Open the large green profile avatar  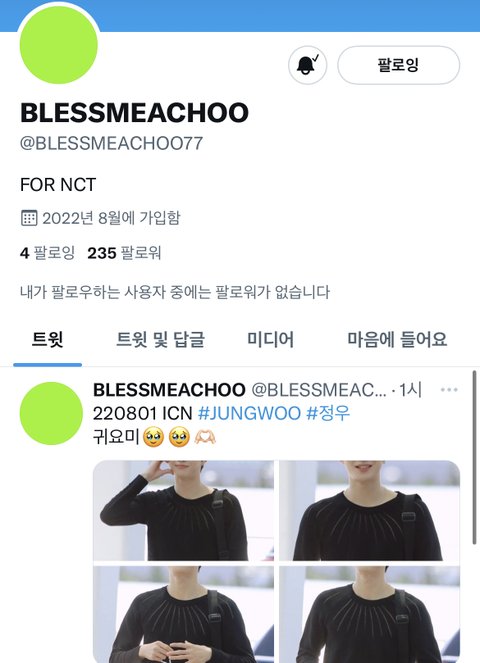[x=59, y=44]
